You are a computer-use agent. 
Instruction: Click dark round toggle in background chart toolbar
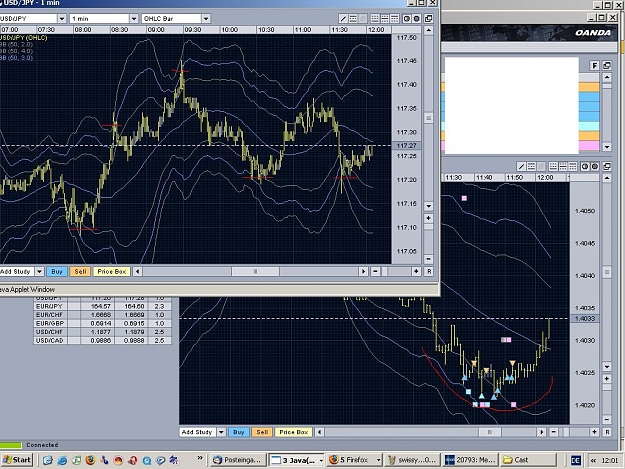coord(594,167)
